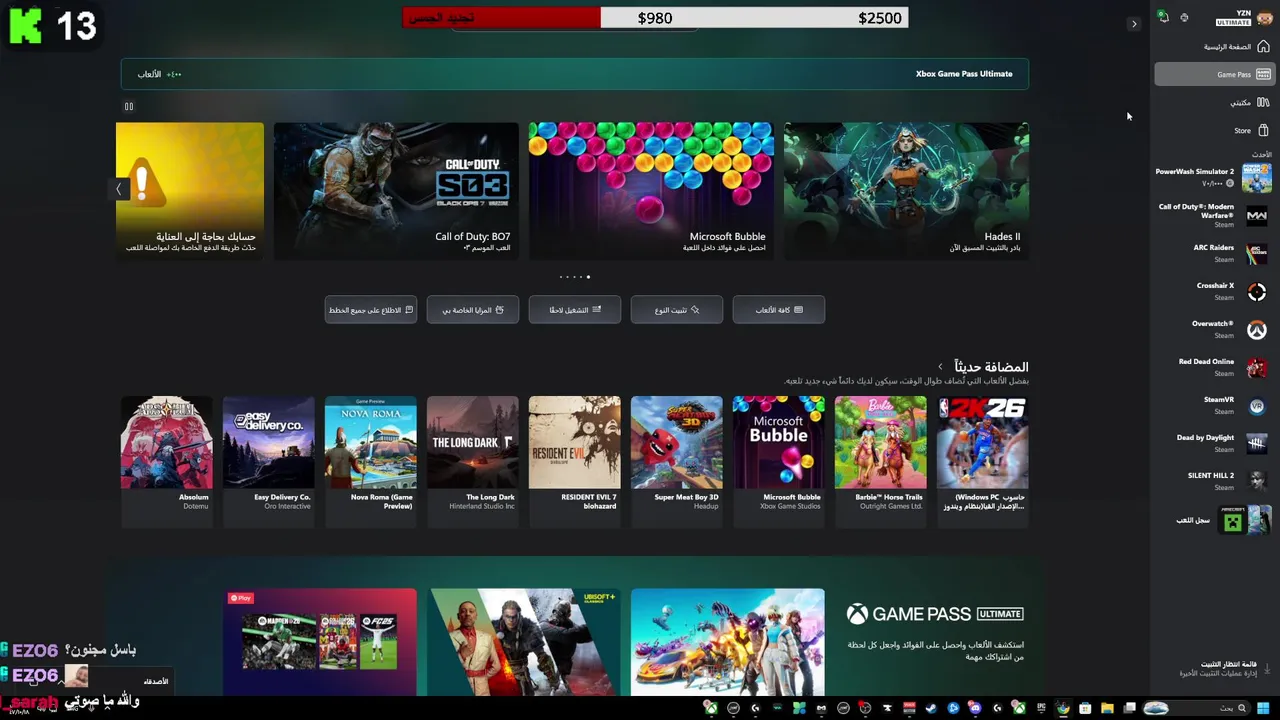Open the Hades II featured banner
Image resolution: width=1280 pixels, height=720 pixels.
click(x=906, y=191)
